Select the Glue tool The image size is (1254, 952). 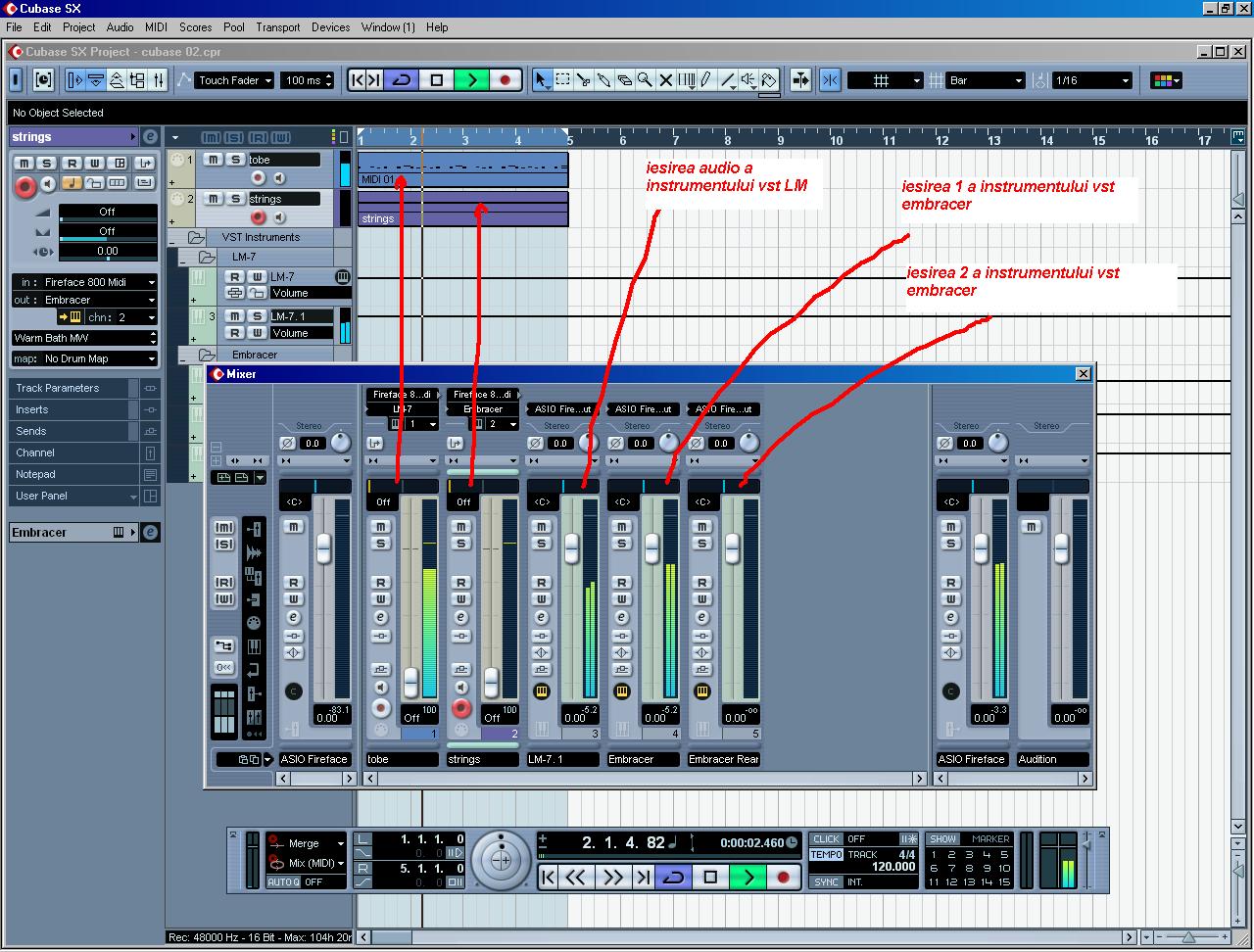[x=604, y=80]
